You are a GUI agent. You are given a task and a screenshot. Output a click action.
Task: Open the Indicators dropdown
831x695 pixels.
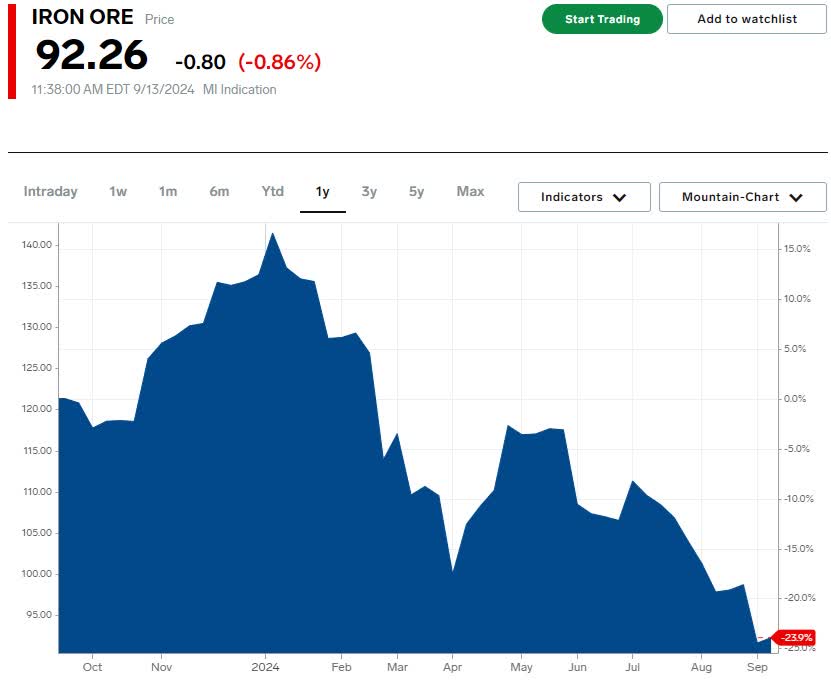click(x=583, y=197)
